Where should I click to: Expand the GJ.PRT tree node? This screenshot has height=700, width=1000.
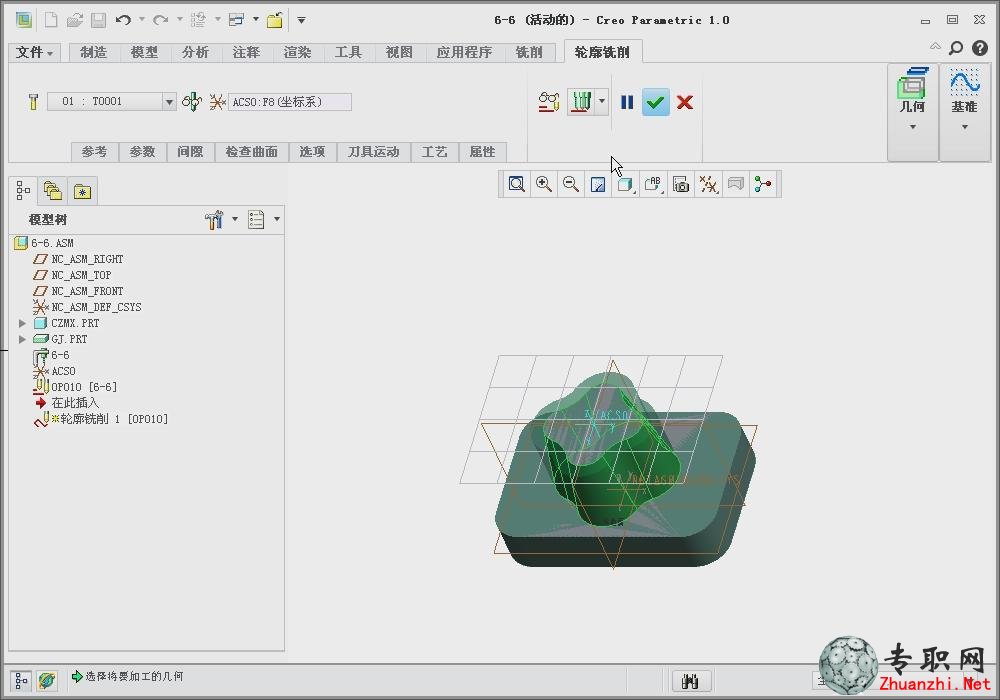tap(22, 339)
